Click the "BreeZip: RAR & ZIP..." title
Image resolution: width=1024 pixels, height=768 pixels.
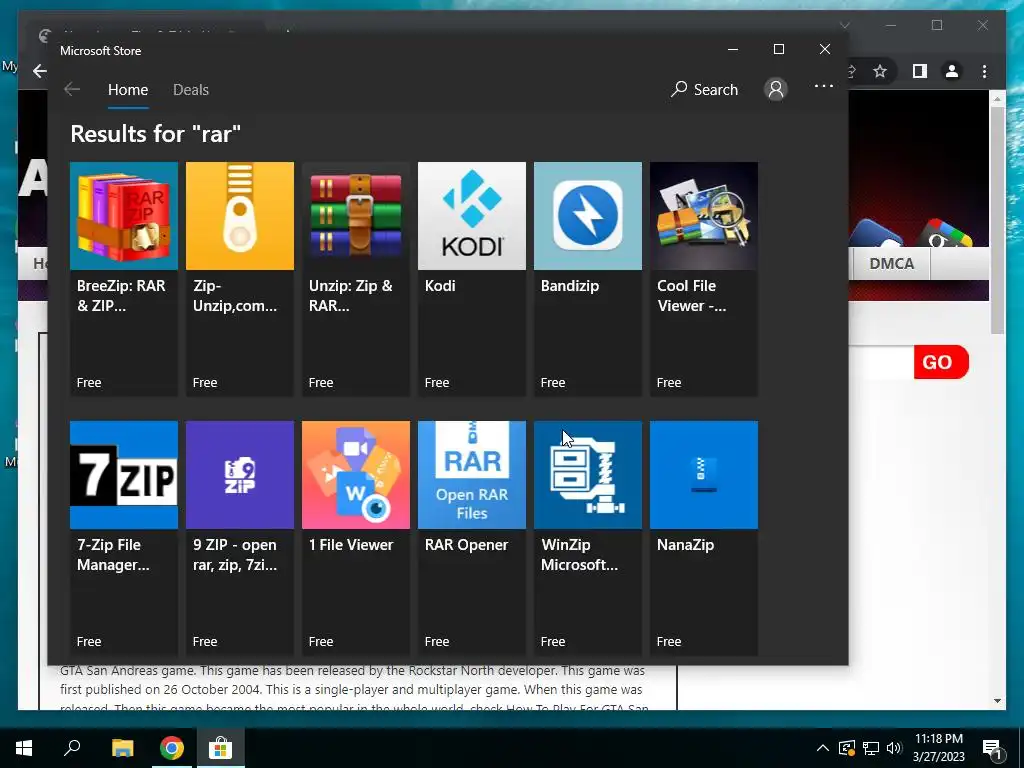(121, 296)
